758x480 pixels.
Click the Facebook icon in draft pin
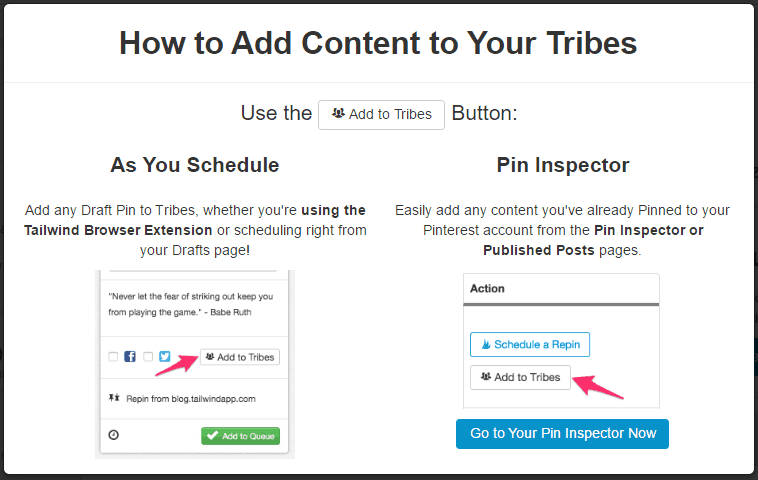(x=130, y=357)
